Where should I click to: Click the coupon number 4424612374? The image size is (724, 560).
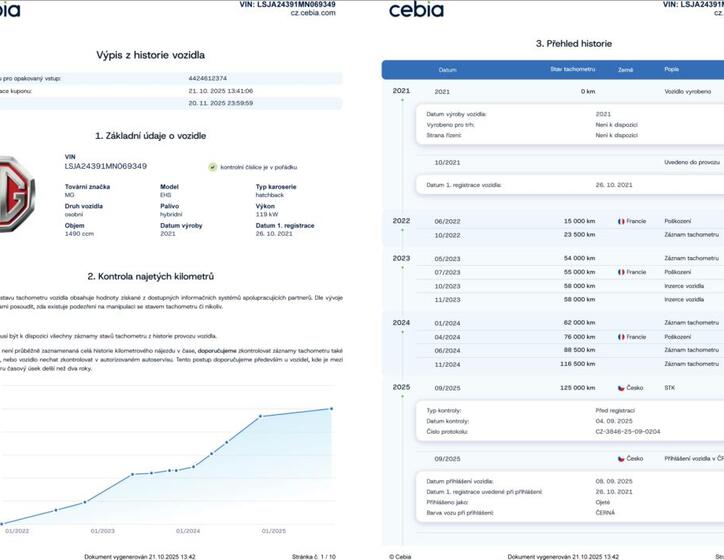208,77
